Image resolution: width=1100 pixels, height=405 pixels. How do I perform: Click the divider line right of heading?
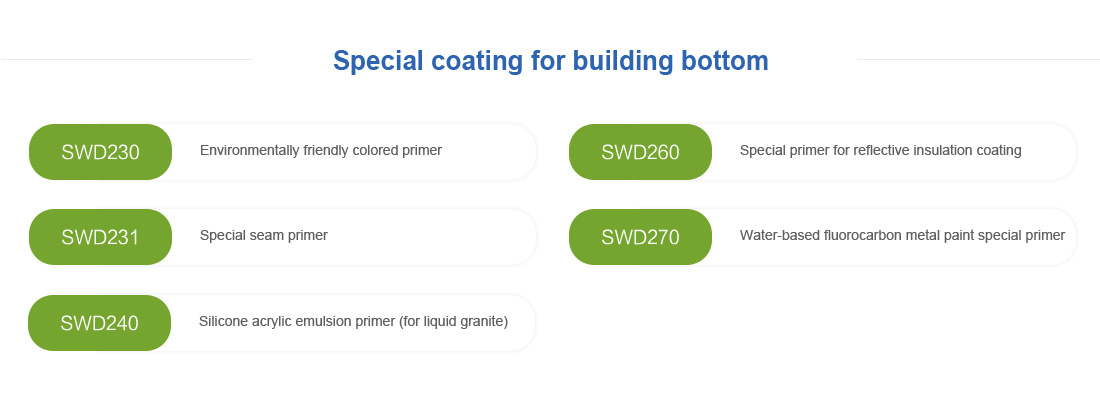click(x=978, y=60)
